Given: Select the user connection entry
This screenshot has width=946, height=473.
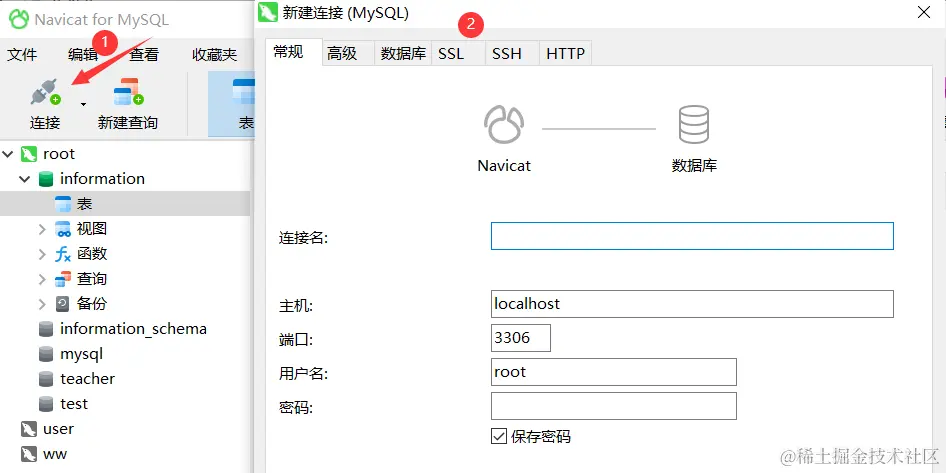Looking at the screenshot, I should click(59, 429).
